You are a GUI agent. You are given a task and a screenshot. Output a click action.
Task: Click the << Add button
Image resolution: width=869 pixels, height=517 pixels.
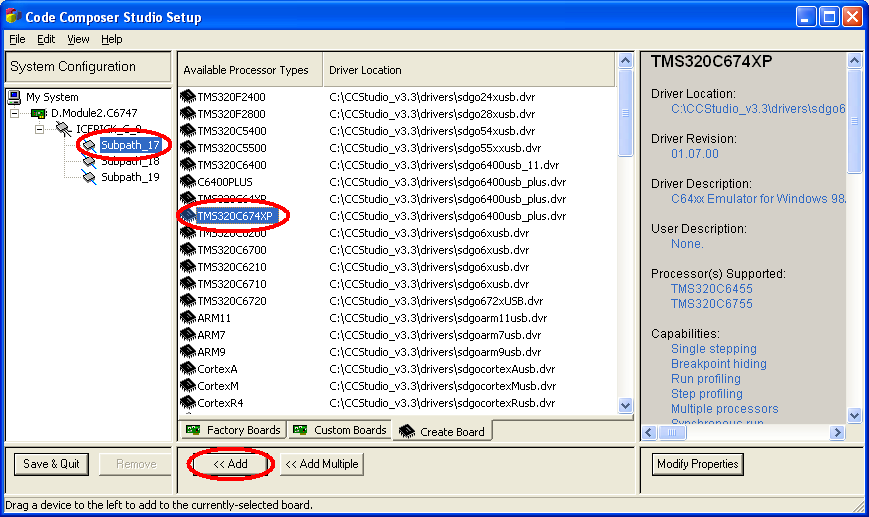(x=231, y=464)
